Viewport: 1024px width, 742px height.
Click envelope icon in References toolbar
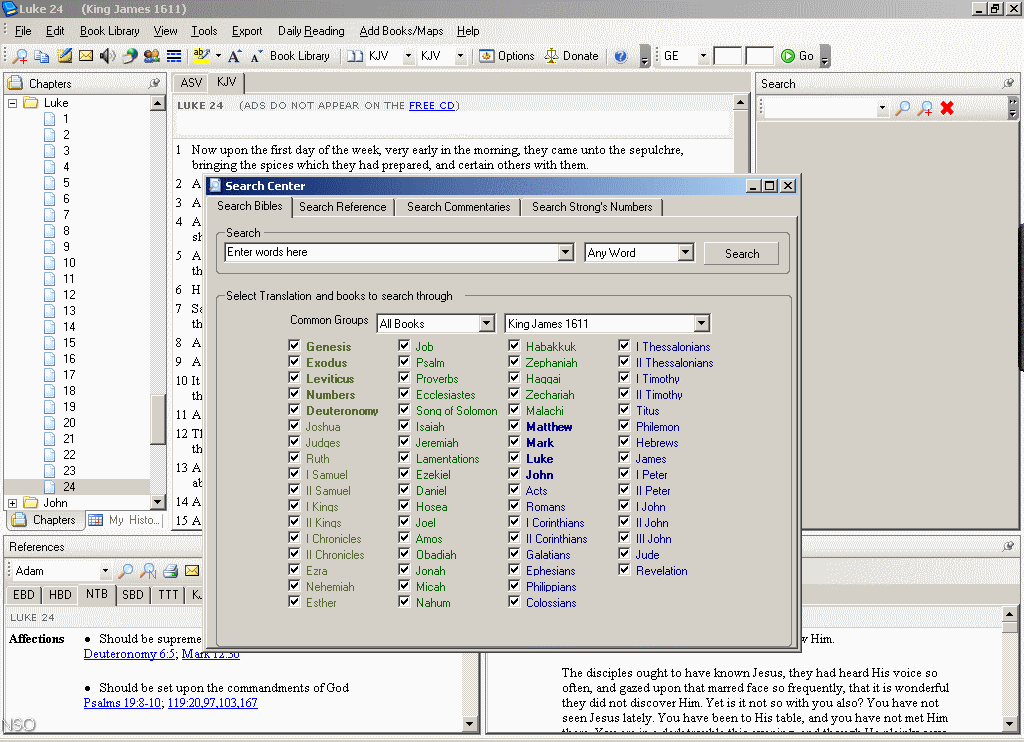tap(192, 571)
